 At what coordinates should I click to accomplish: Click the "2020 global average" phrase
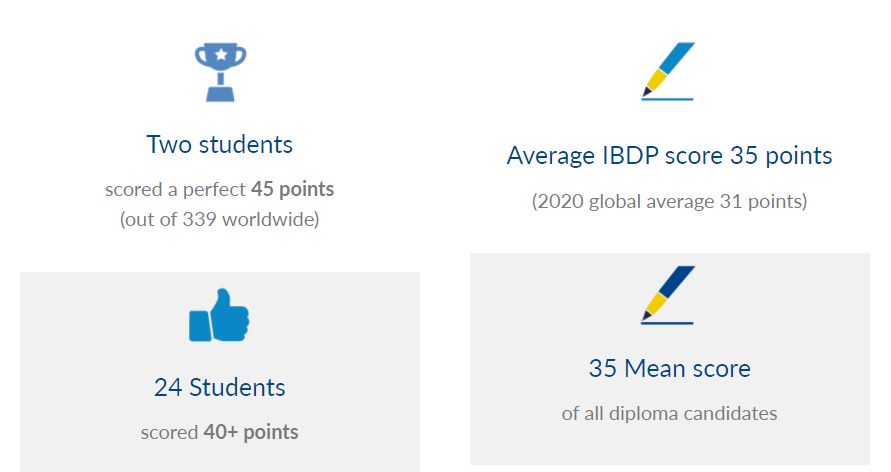(x=626, y=201)
